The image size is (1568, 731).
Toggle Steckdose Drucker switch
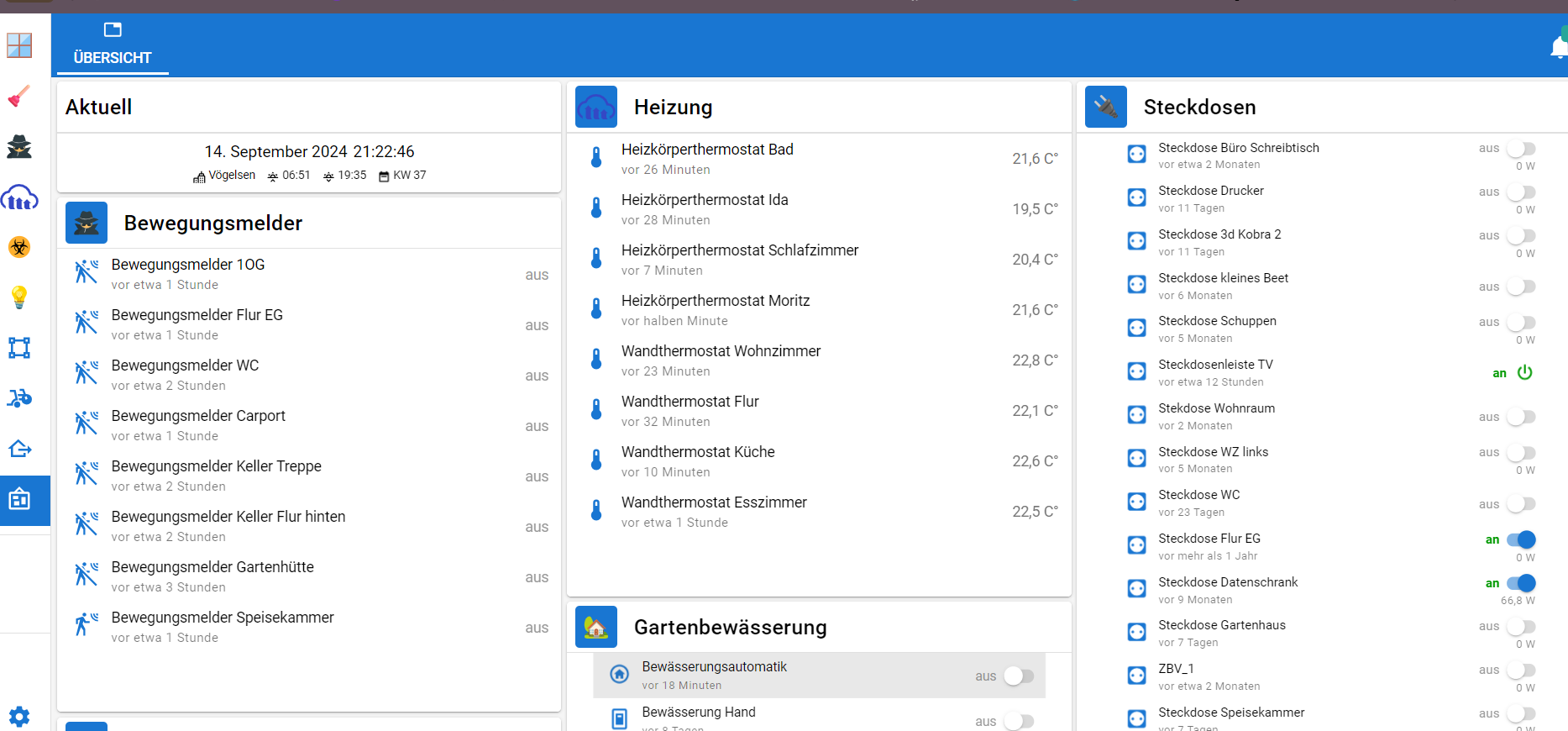click(x=1521, y=192)
